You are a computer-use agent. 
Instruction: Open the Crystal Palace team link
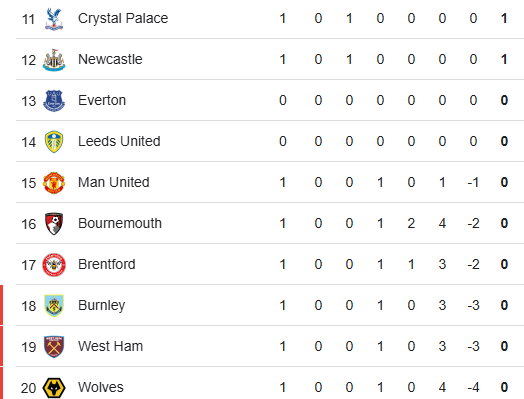click(123, 18)
